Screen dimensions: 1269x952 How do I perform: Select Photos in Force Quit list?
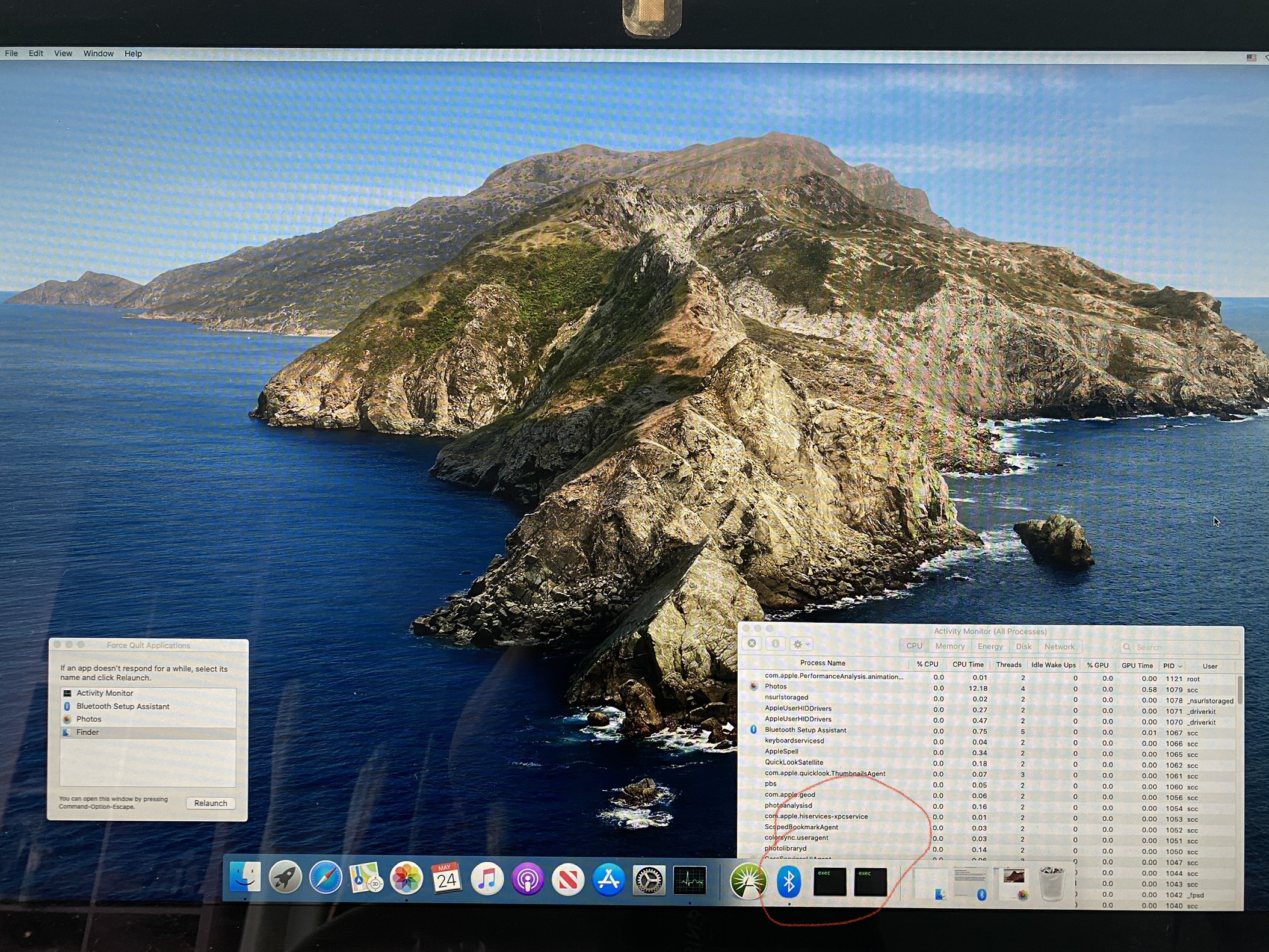(x=89, y=719)
